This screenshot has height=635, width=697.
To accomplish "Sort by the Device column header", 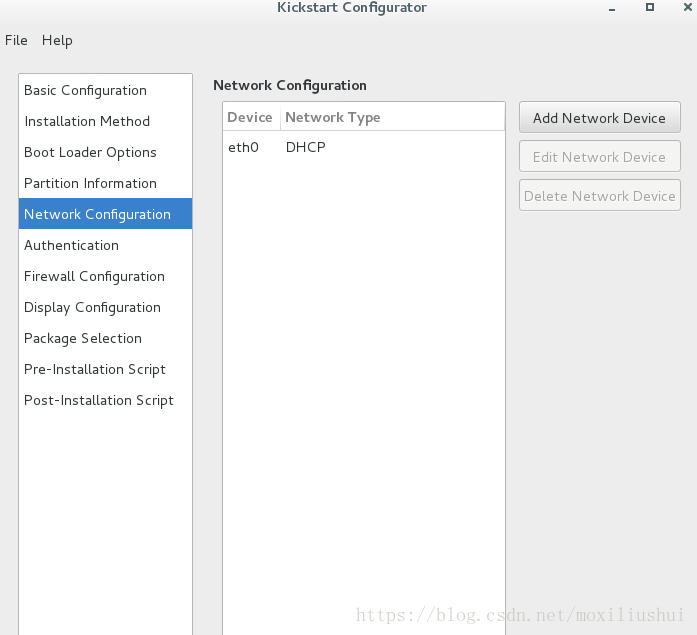I will 251,117.
